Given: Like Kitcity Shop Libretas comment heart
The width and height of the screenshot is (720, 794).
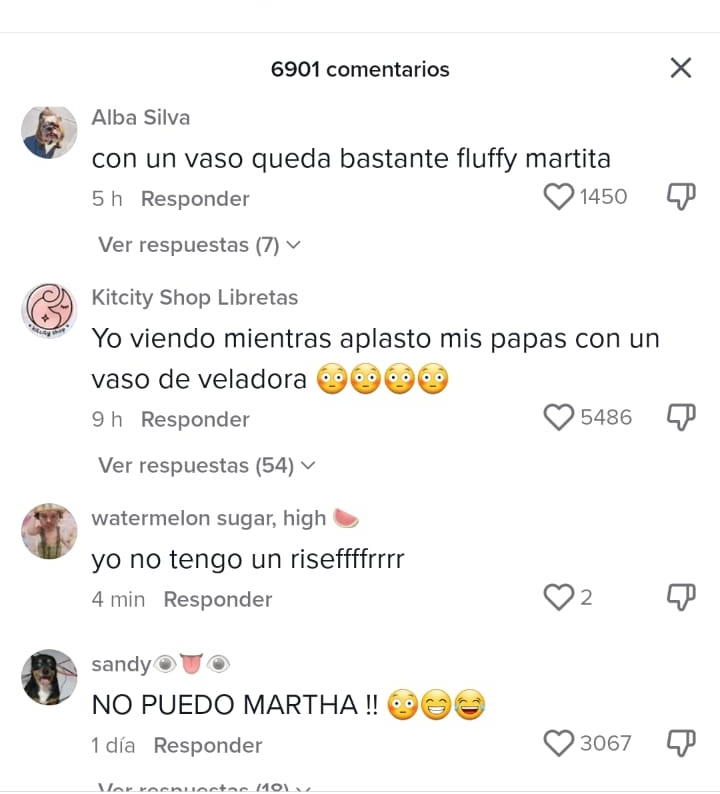Looking at the screenshot, I should pyautogui.click(x=558, y=417).
